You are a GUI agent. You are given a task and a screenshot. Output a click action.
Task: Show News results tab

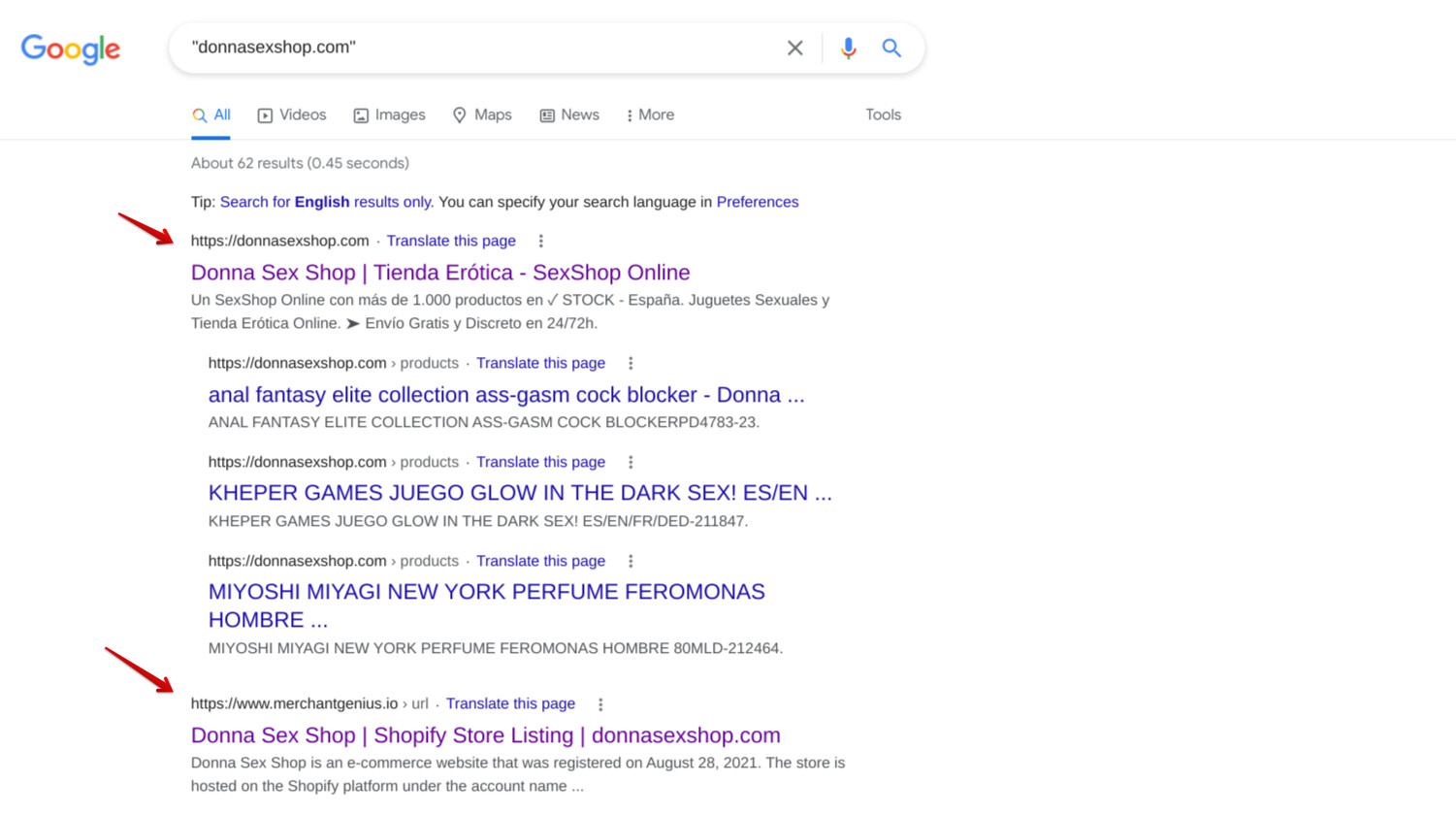pyautogui.click(x=569, y=114)
